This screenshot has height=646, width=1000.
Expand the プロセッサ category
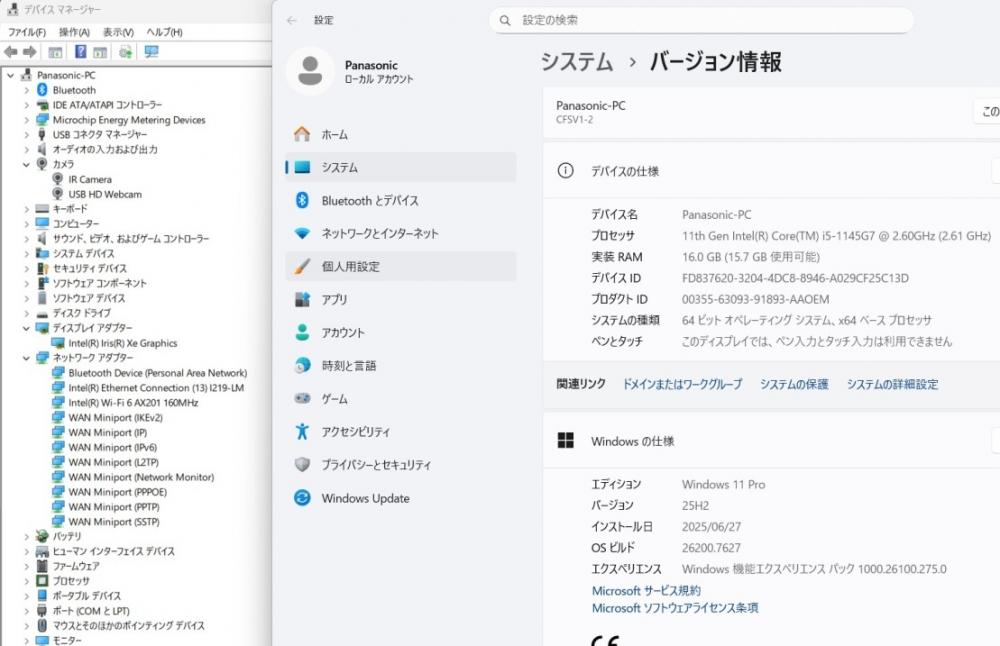tap(26, 581)
